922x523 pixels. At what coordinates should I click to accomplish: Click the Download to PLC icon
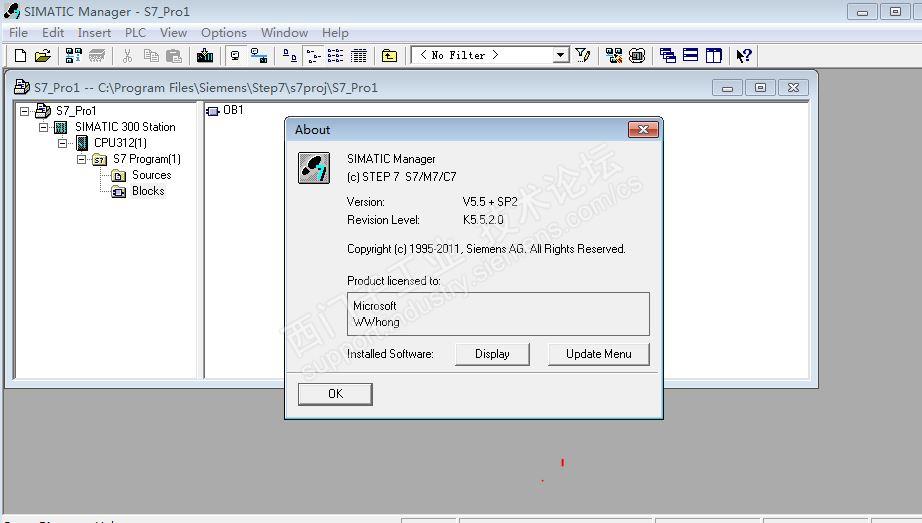click(205, 56)
